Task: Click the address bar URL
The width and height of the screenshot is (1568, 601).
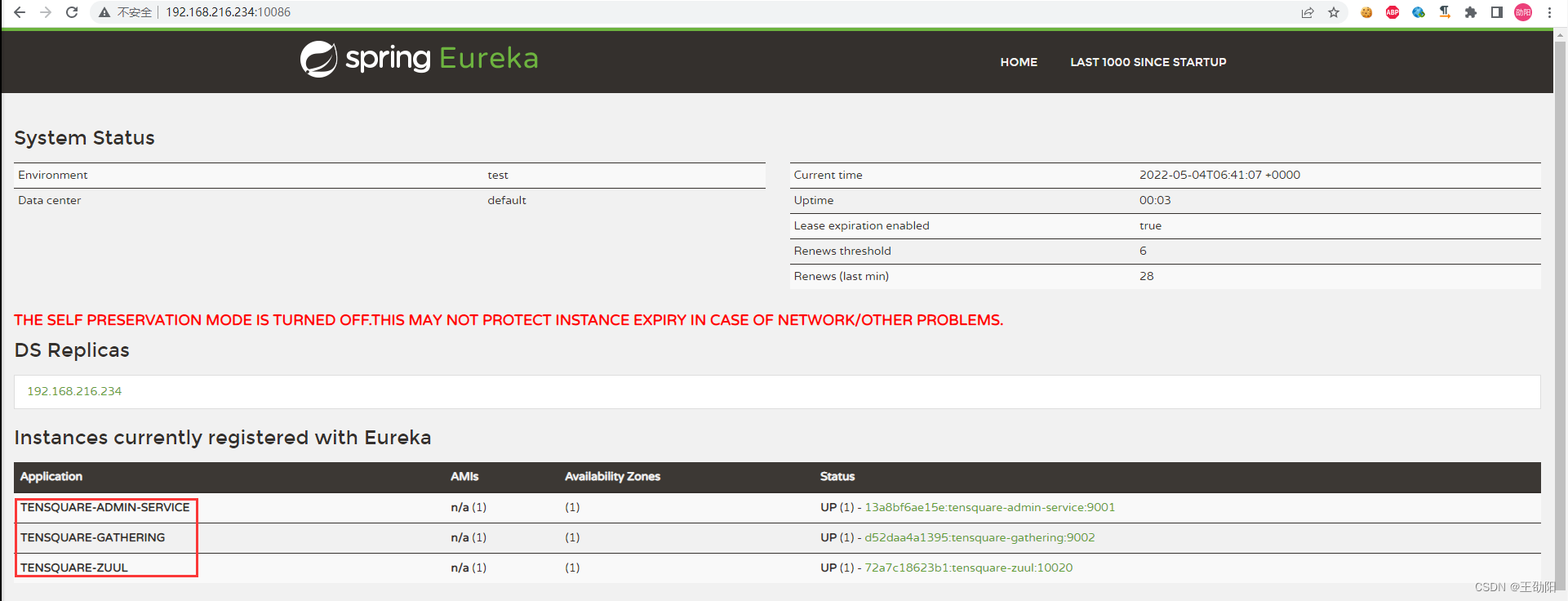Action: pos(228,12)
